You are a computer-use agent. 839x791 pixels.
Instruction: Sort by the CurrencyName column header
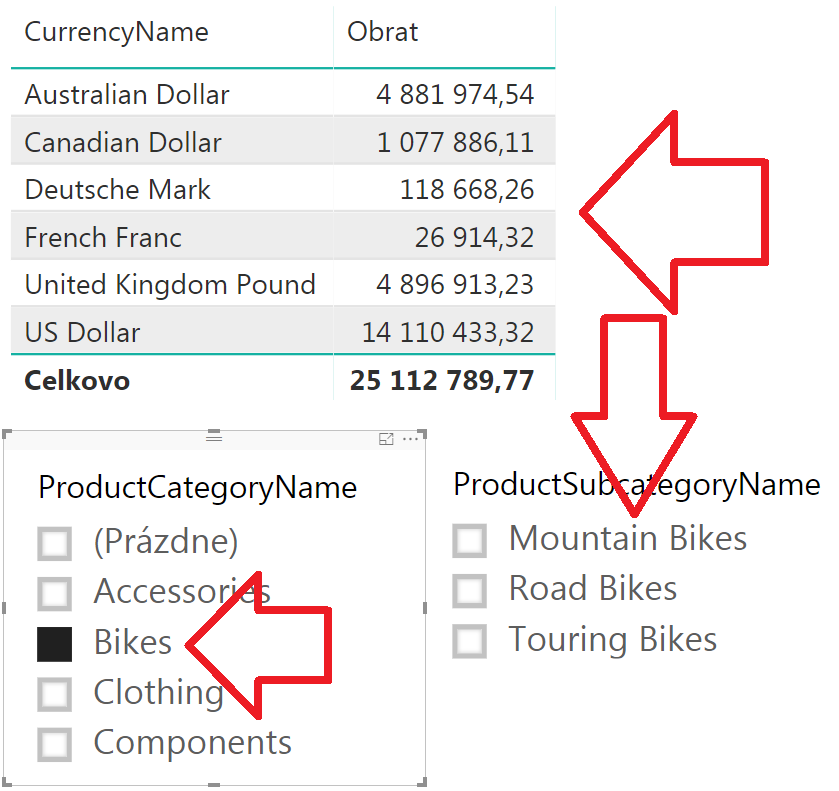pos(116,32)
